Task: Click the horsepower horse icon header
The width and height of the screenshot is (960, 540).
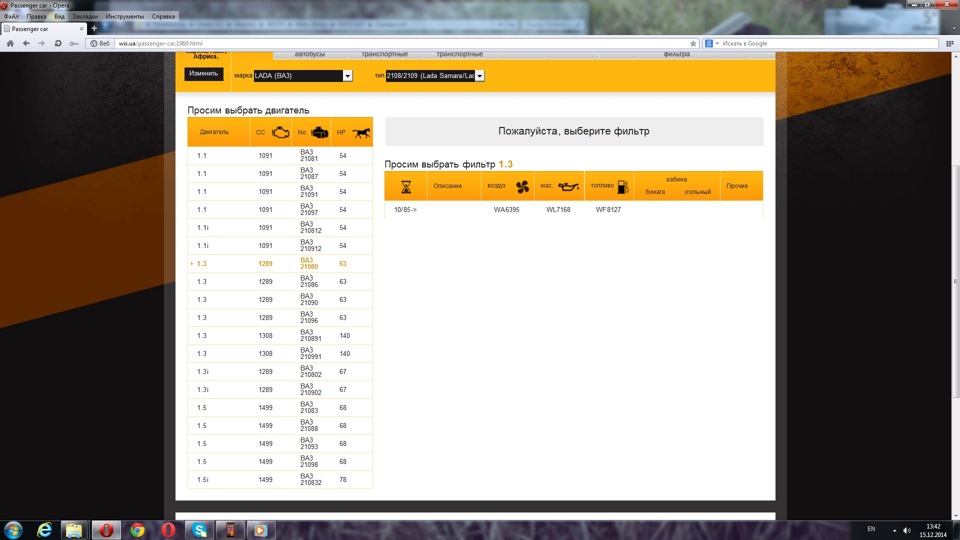Action: [361, 132]
